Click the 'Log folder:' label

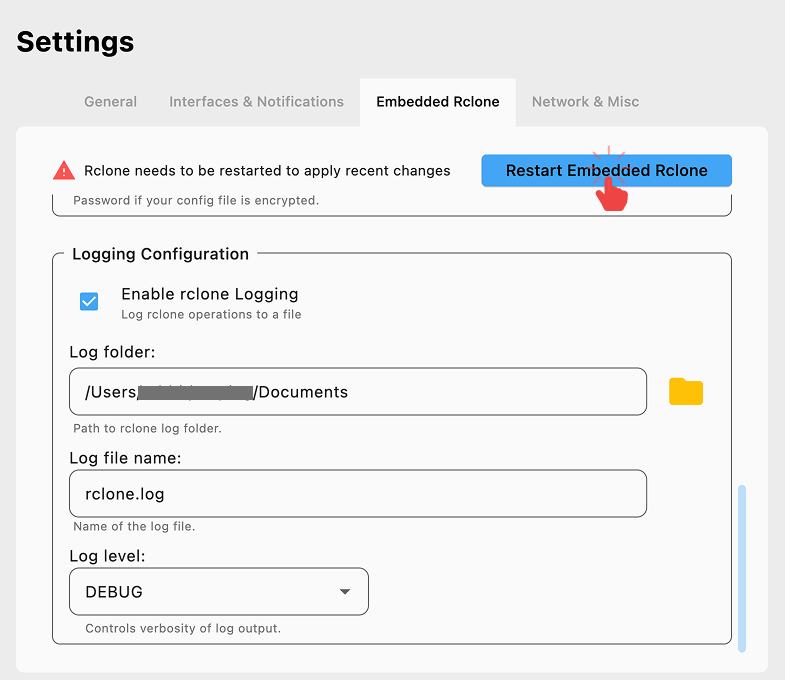click(113, 352)
